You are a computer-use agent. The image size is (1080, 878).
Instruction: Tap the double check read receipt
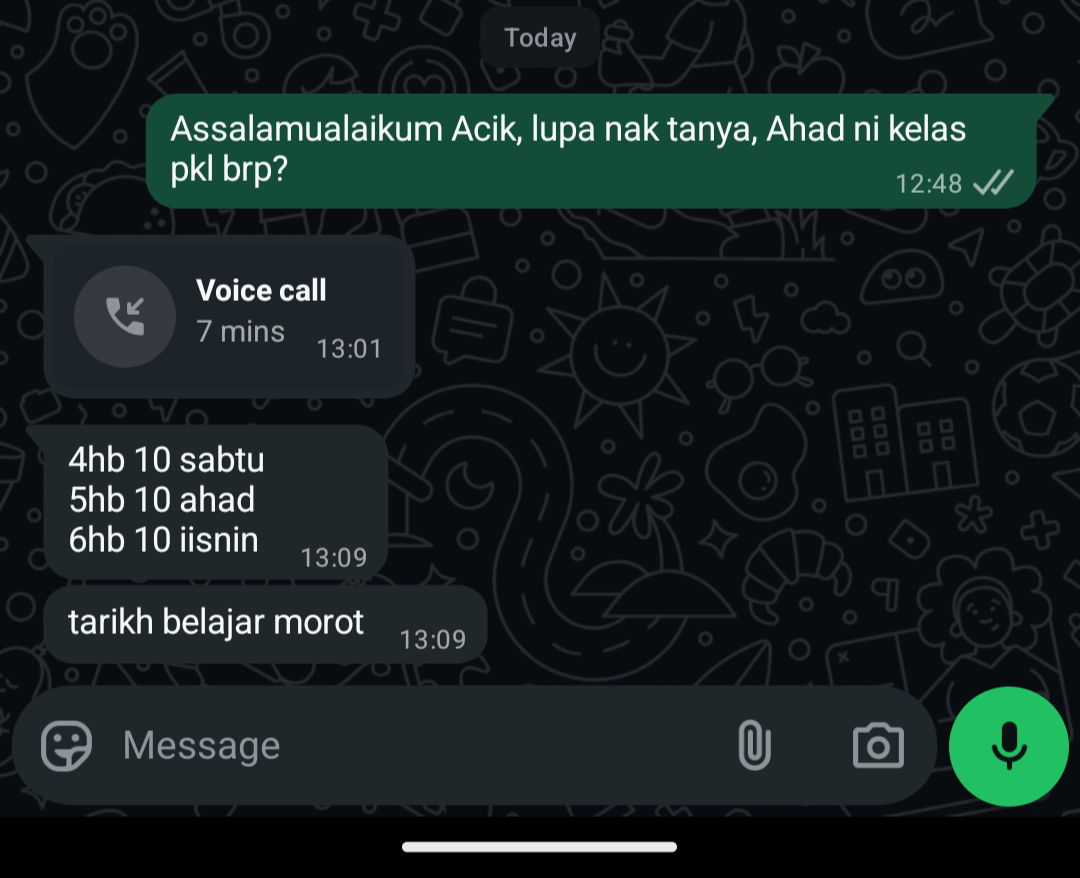tap(993, 183)
